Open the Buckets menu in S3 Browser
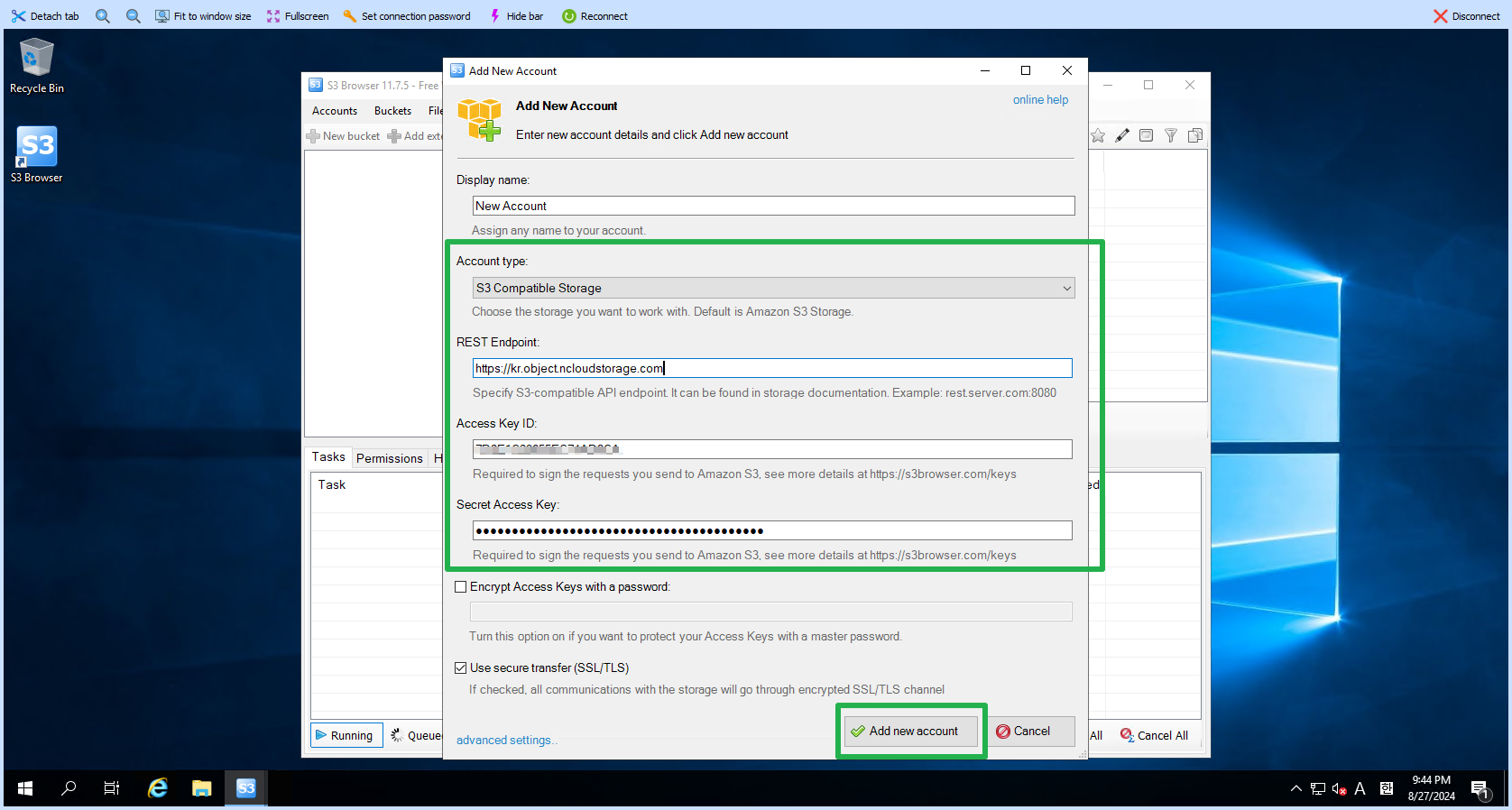Image resolution: width=1512 pixels, height=810 pixels. (392, 111)
